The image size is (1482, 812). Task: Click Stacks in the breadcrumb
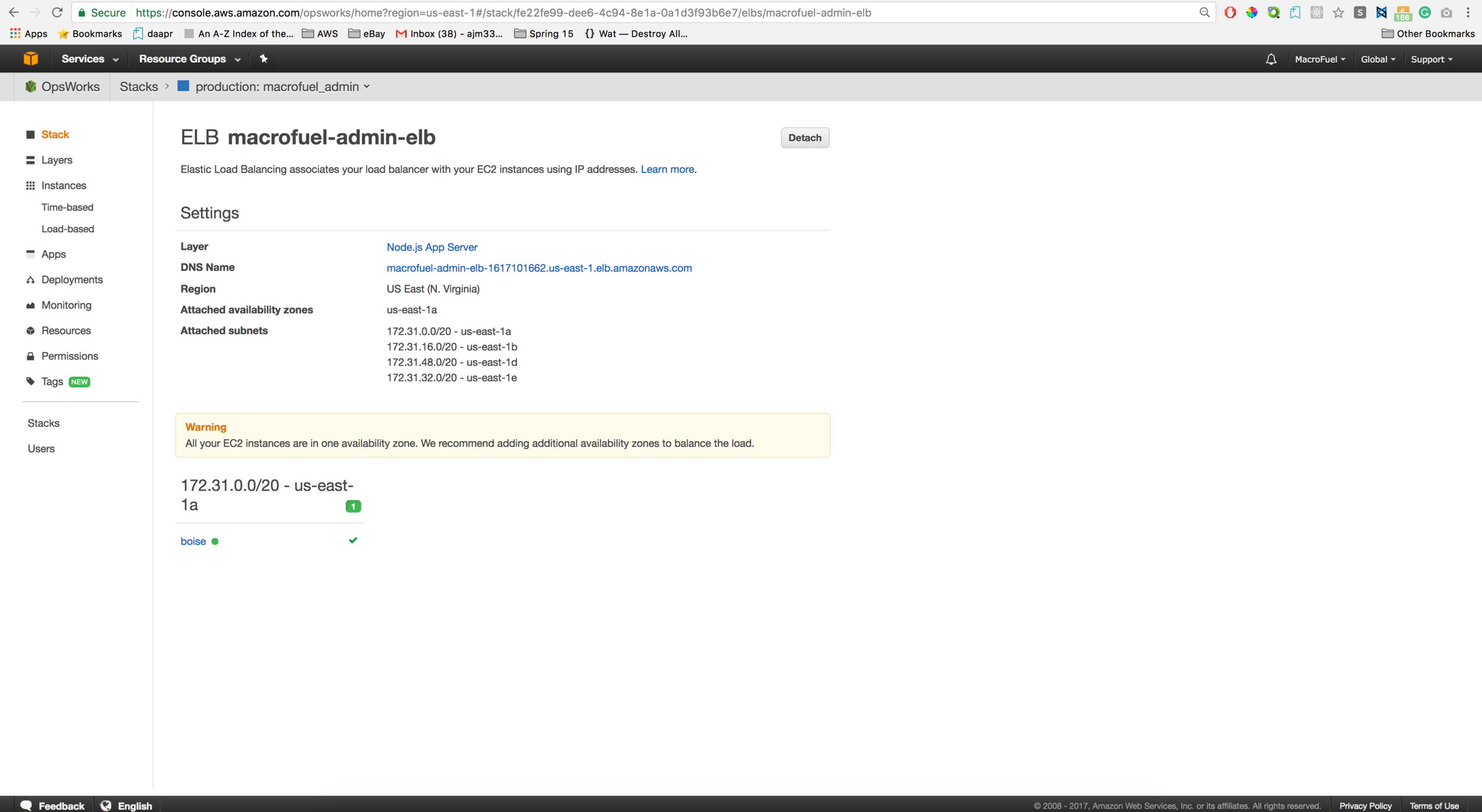(x=139, y=87)
